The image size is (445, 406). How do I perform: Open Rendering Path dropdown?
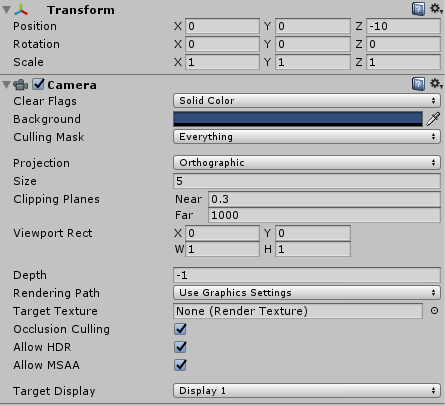(x=307, y=293)
